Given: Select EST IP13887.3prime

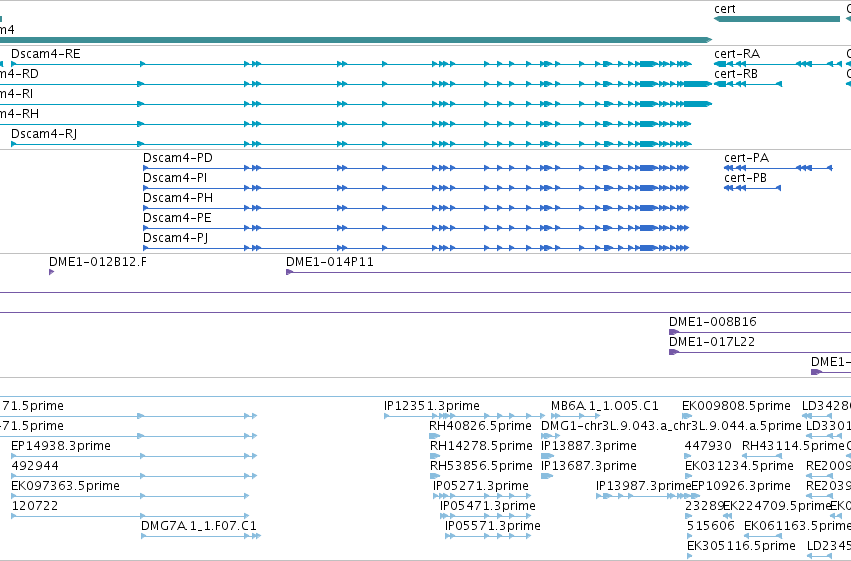Looking at the screenshot, I should click(589, 446).
